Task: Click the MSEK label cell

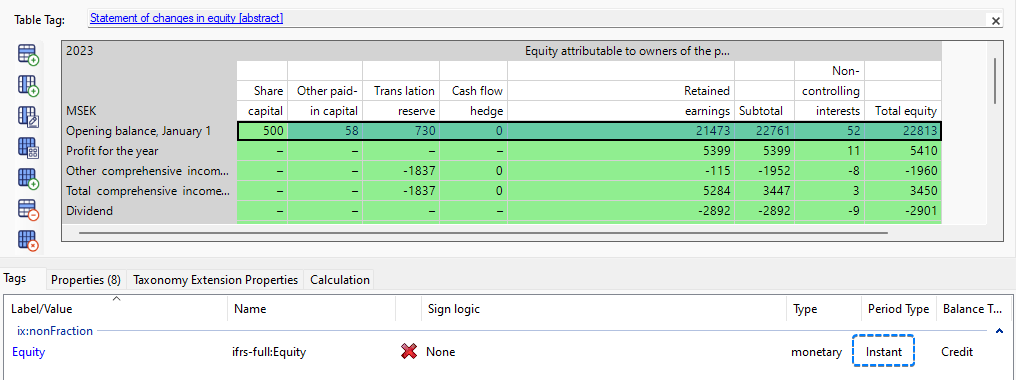Action: tap(81, 111)
